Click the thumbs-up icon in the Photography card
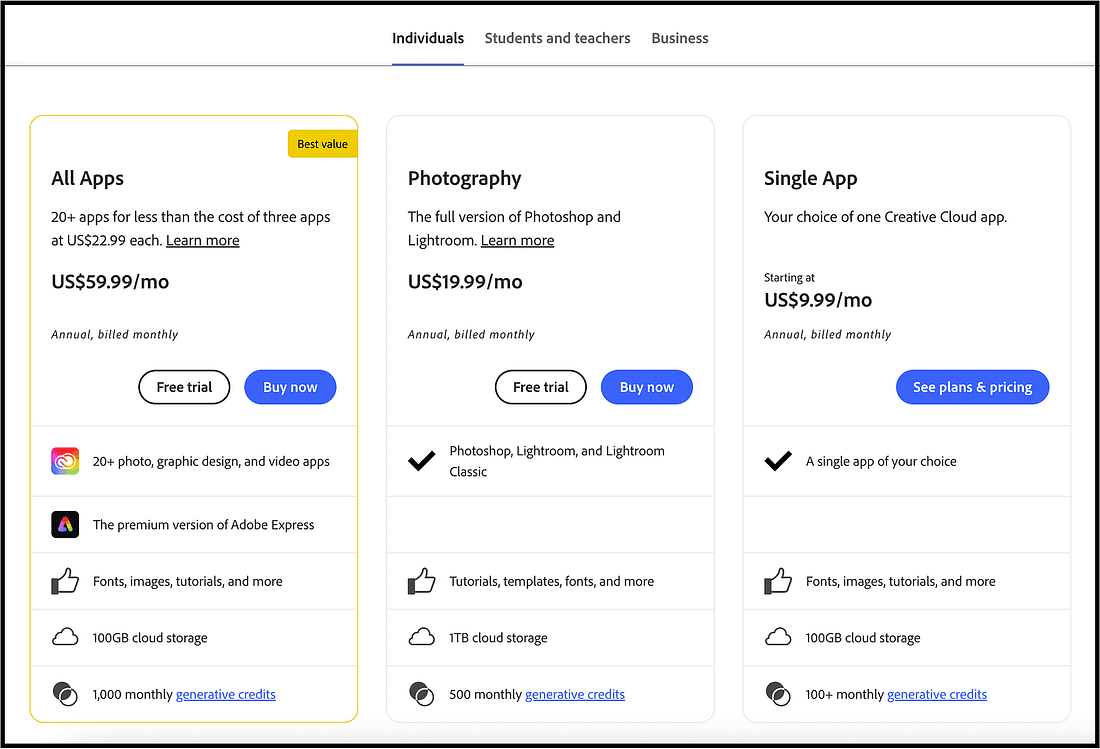This screenshot has height=749, width=1100. pos(422,581)
